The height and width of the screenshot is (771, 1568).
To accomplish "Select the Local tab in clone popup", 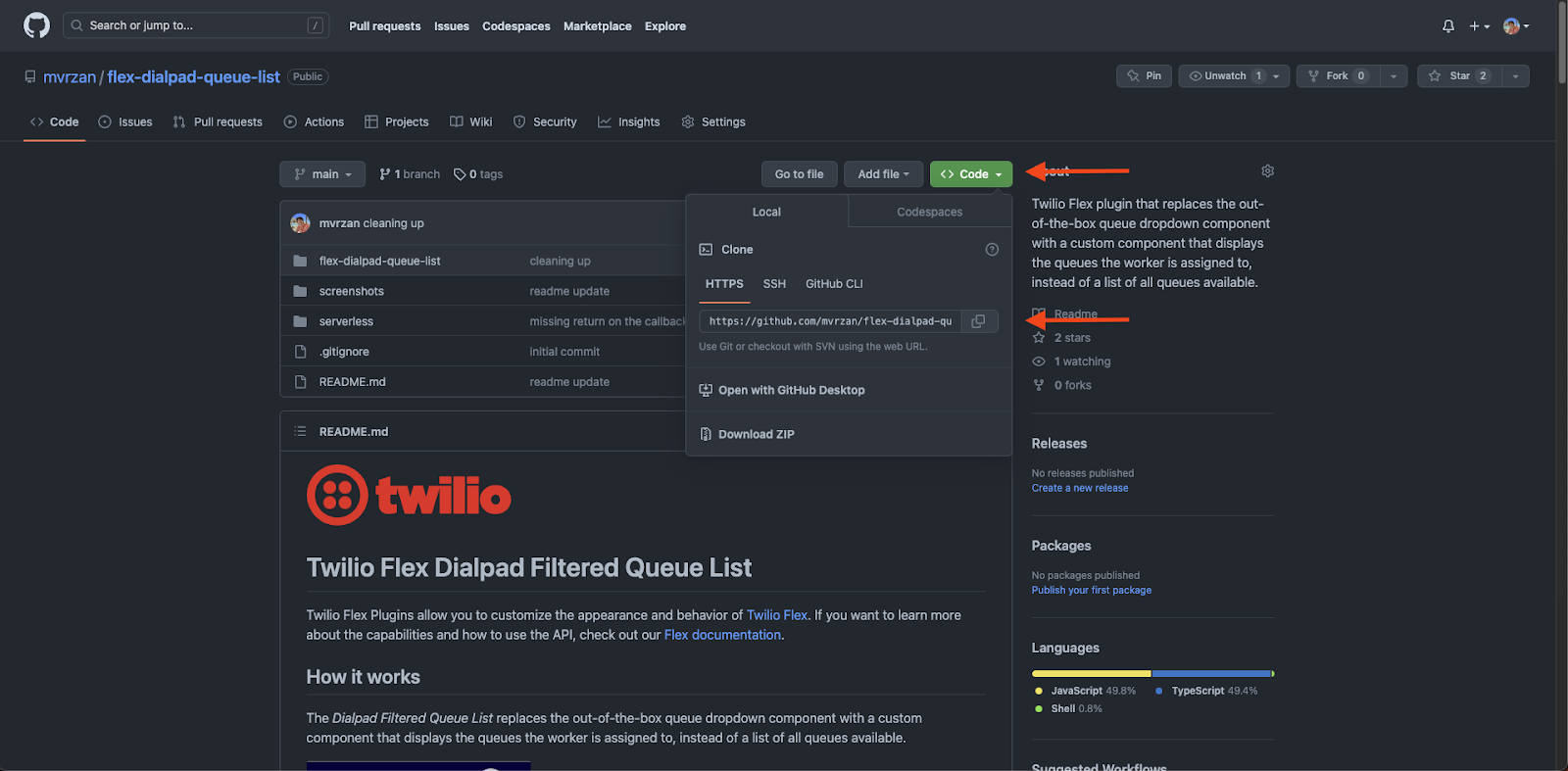I will (766, 212).
